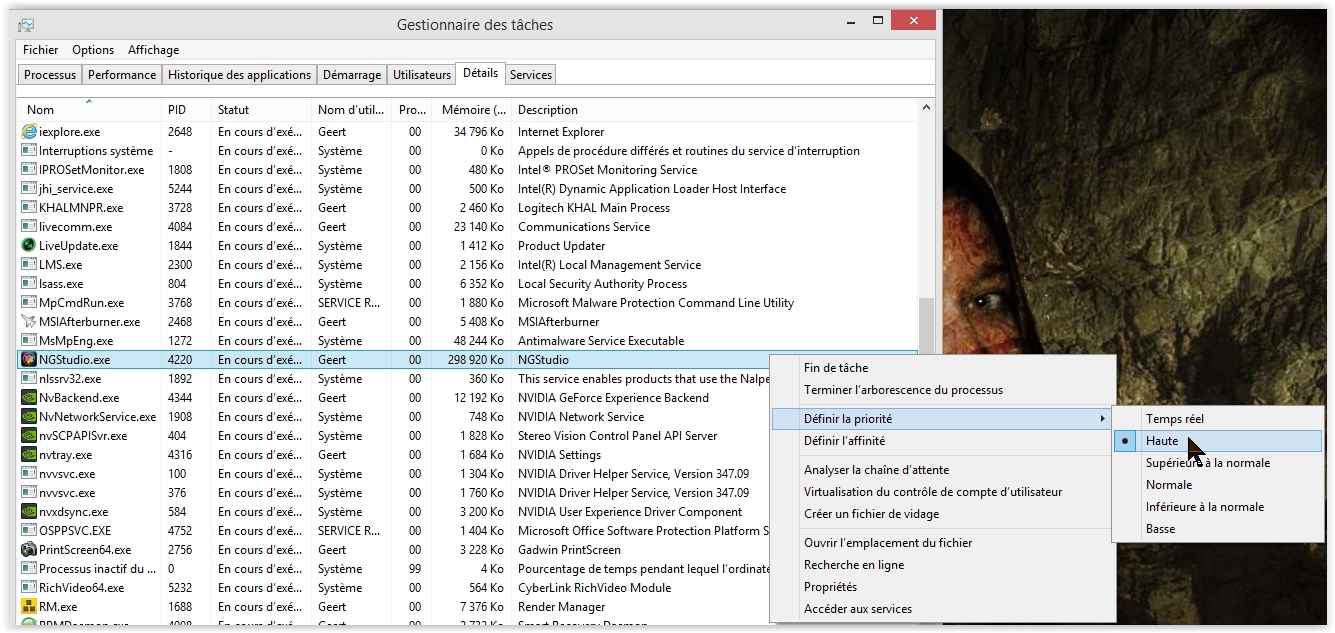Open the Historique des applications tab
The width and height of the screenshot is (1335, 633).
click(239, 75)
